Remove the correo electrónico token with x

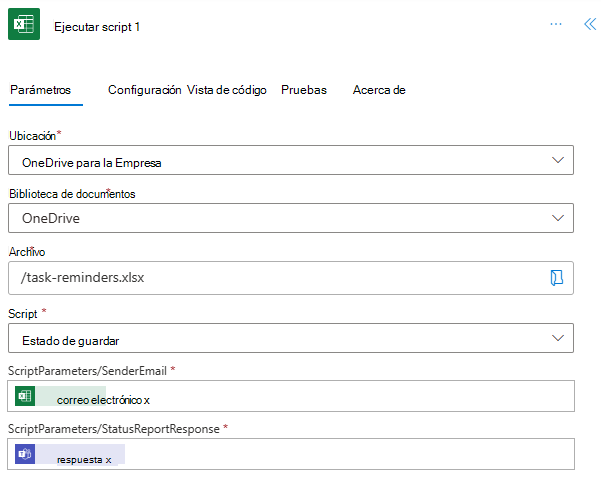point(146,400)
